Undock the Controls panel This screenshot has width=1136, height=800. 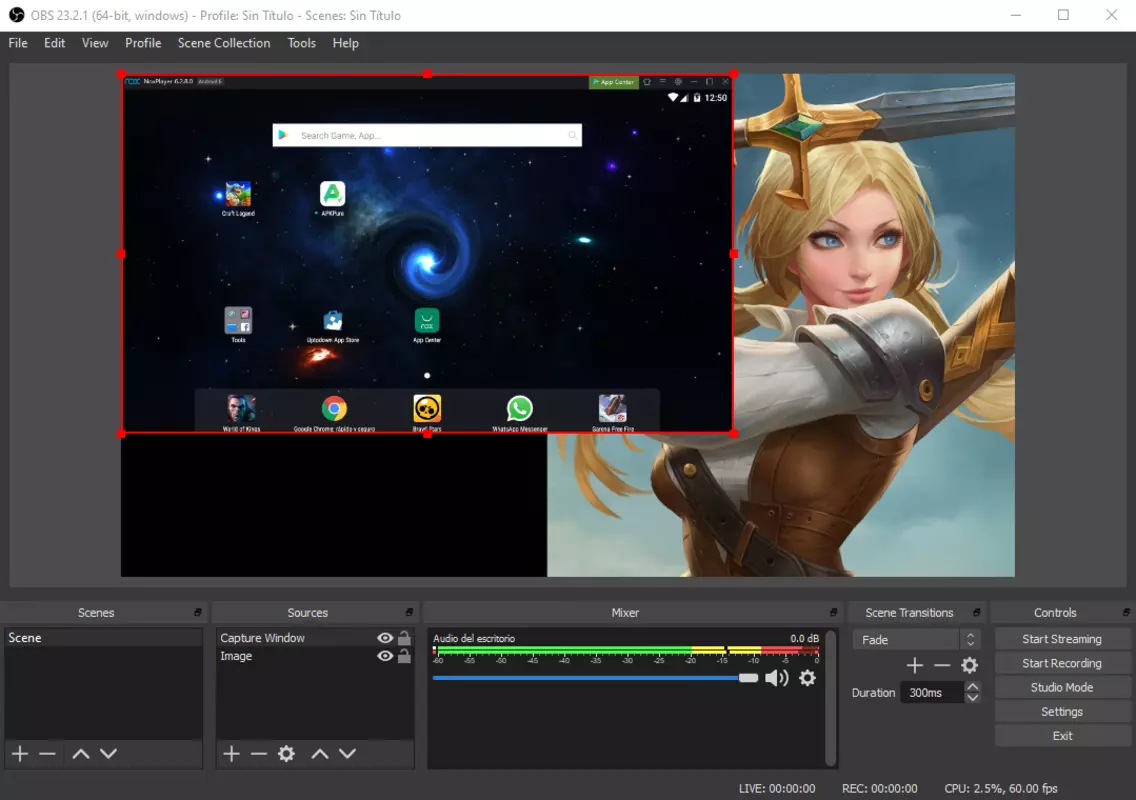tap(1126, 612)
